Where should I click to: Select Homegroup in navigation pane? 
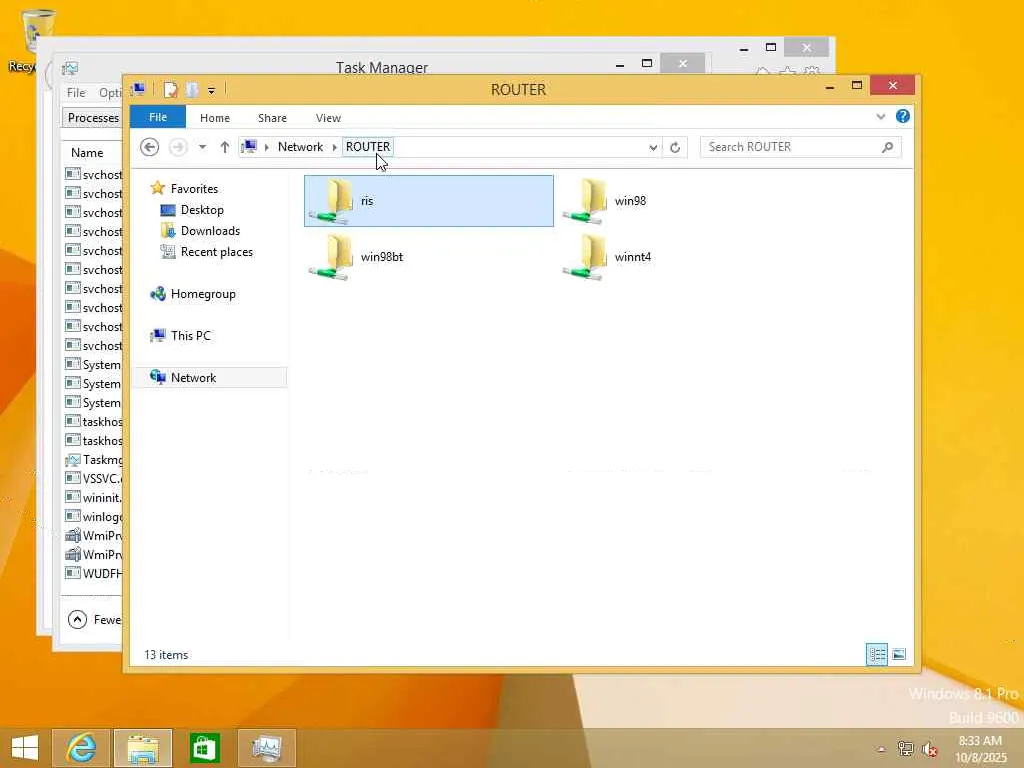coord(202,294)
